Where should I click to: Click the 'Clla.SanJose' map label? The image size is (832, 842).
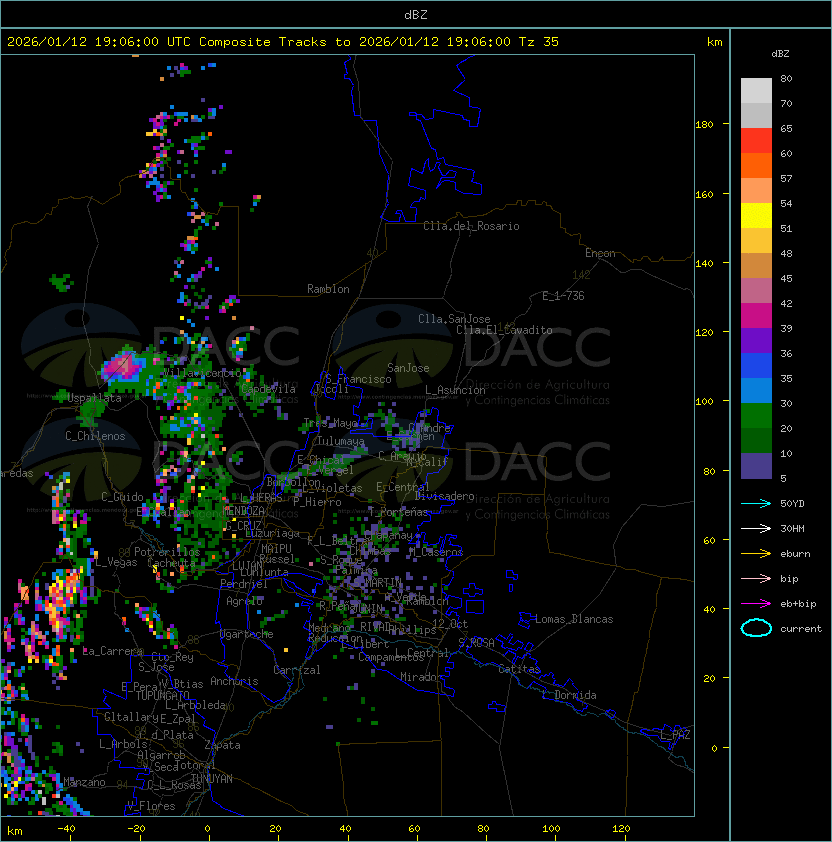pyautogui.click(x=454, y=319)
